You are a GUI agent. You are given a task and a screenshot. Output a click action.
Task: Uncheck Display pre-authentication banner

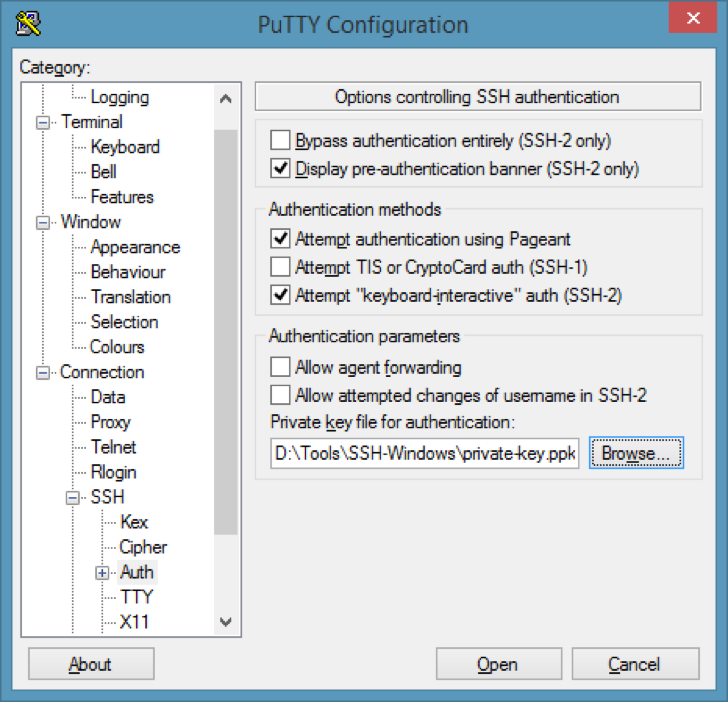(x=280, y=168)
